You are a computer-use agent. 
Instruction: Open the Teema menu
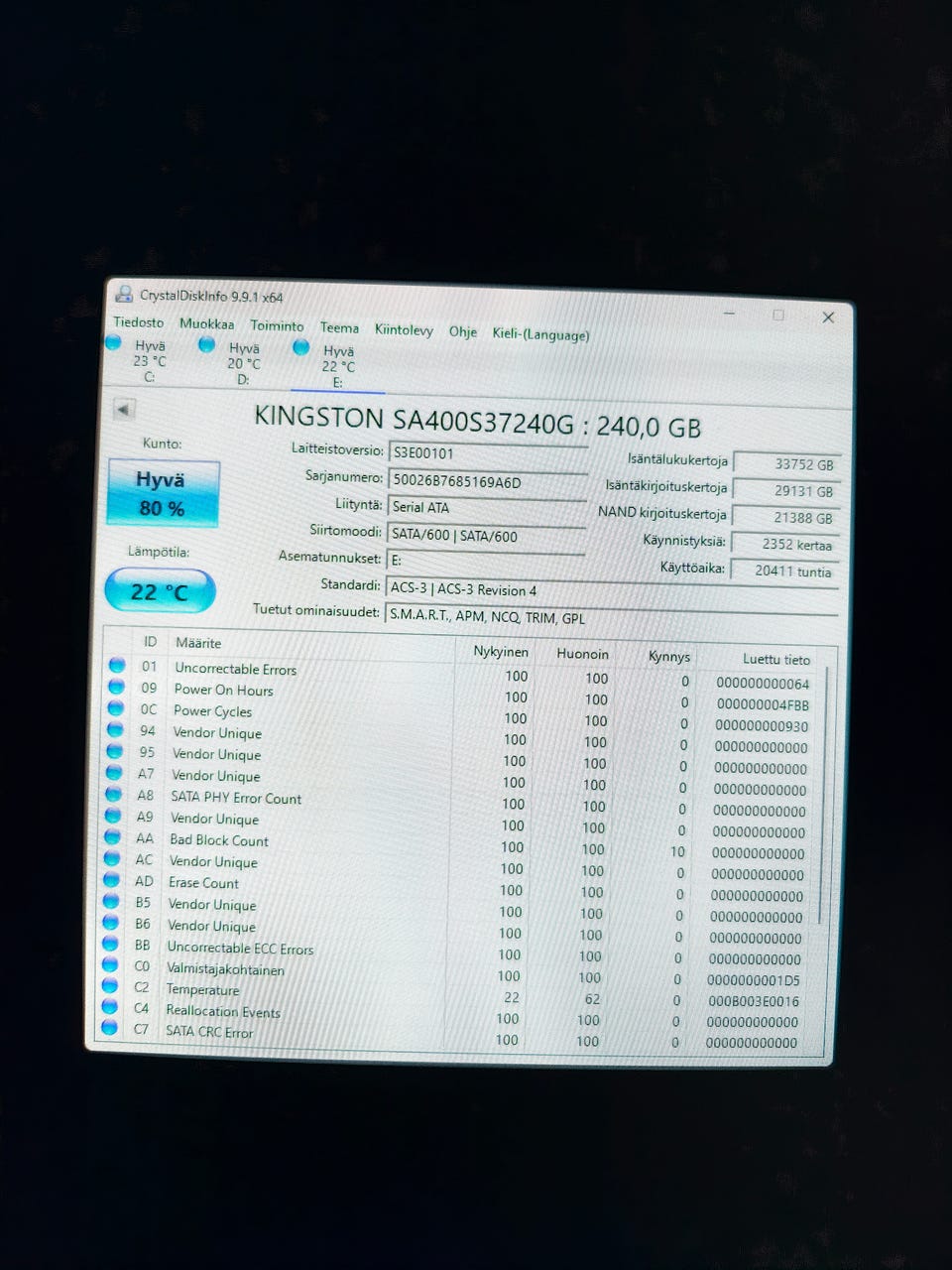(x=339, y=327)
